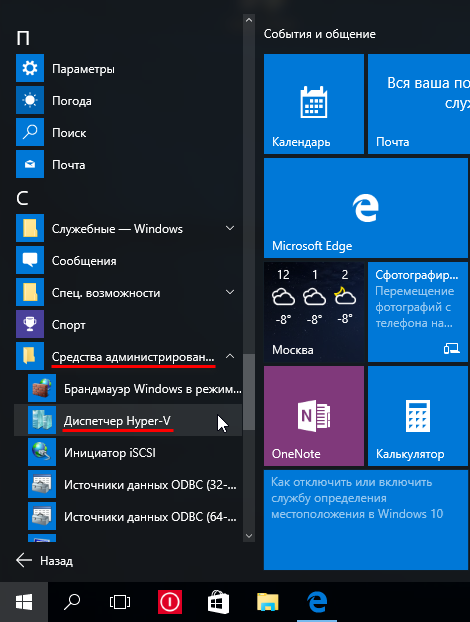Click Средства администрирования folder icon
Image resolution: width=470 pixels, height=622 pixels.
[x=30, y=357]
